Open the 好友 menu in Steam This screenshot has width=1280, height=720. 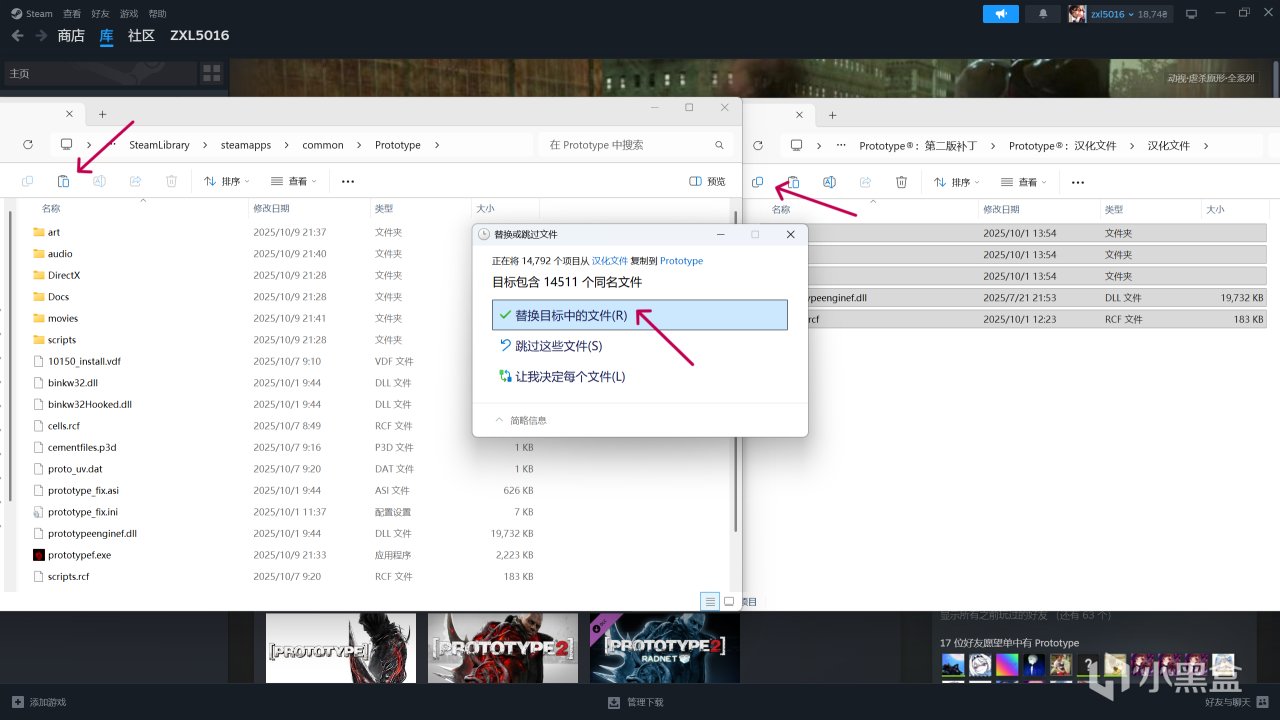click(100, 14)
